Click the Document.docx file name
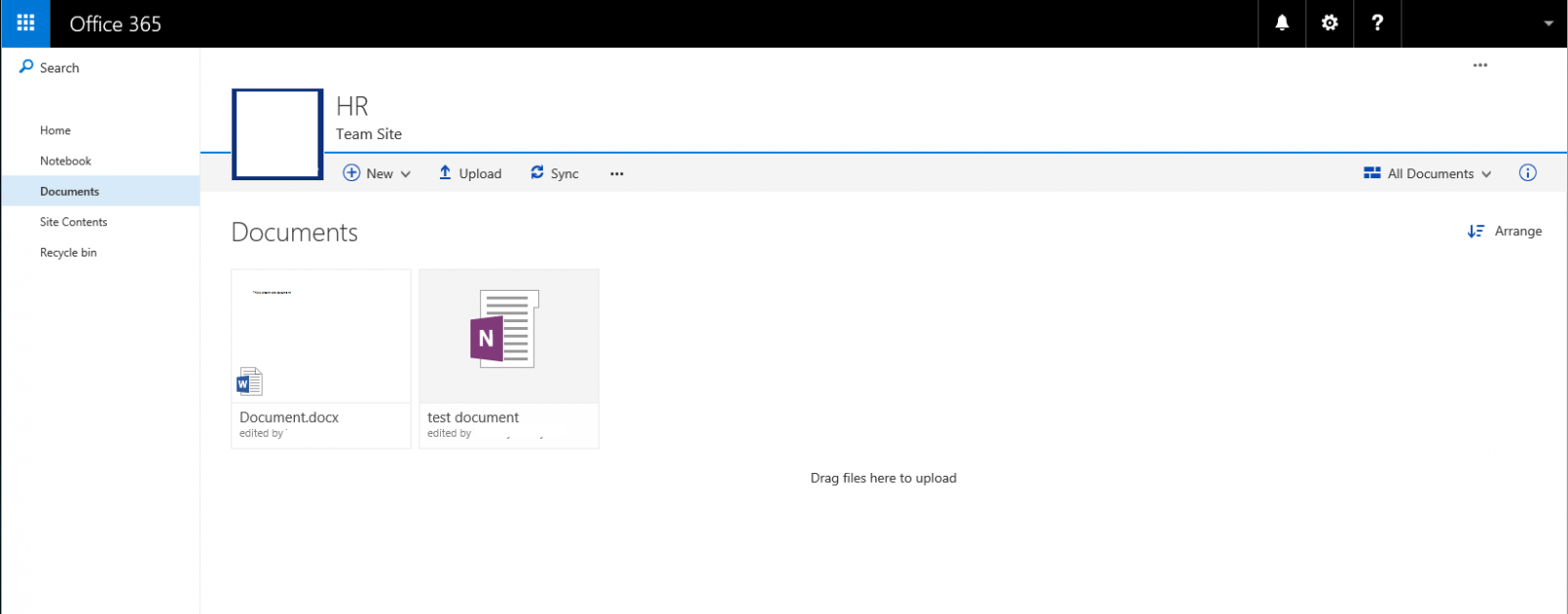The image size is (1568, 614). tap(289, 417)
